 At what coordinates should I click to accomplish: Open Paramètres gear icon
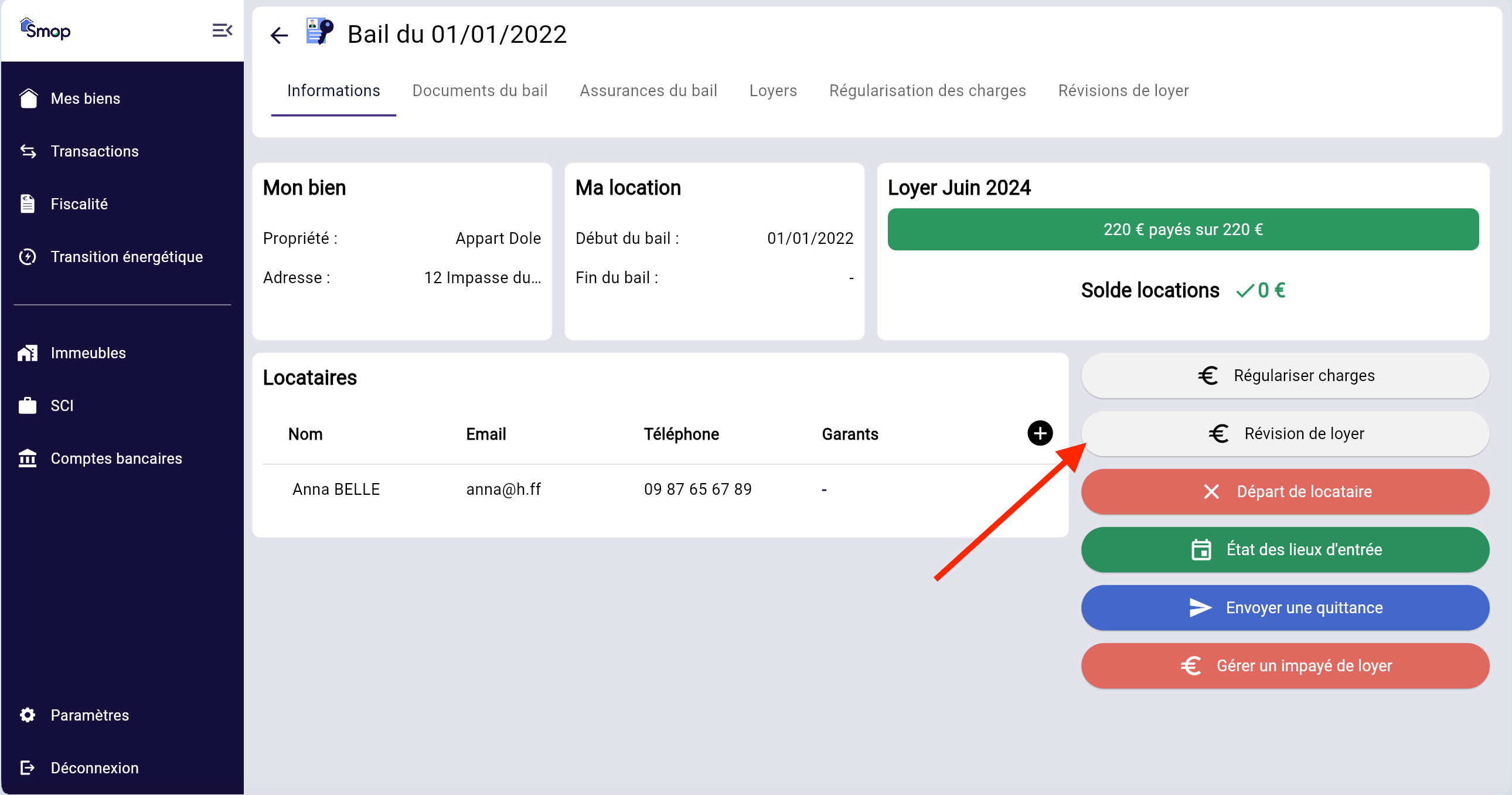[x=28, y=715]
